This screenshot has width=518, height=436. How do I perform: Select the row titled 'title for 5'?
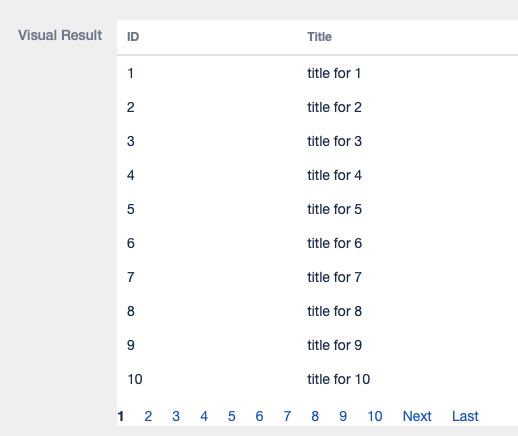317,209
